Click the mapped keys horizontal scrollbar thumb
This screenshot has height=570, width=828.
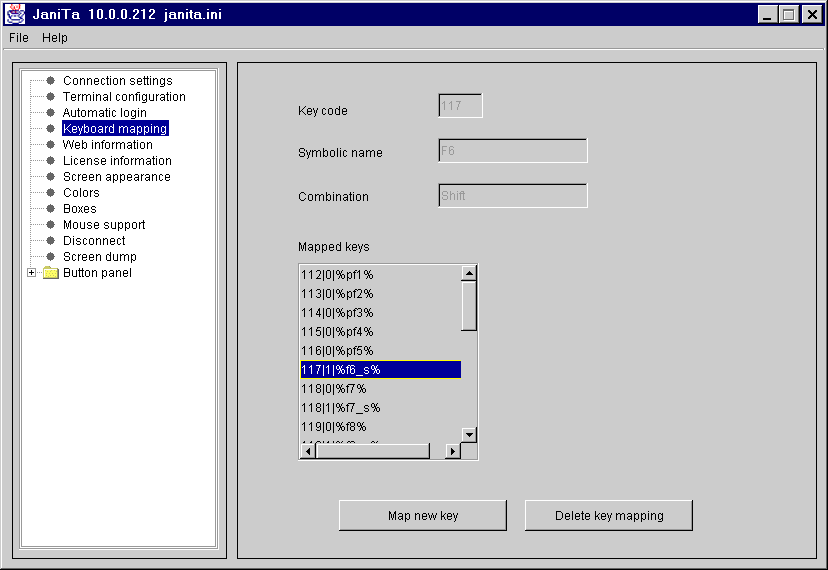coord(373,451)
